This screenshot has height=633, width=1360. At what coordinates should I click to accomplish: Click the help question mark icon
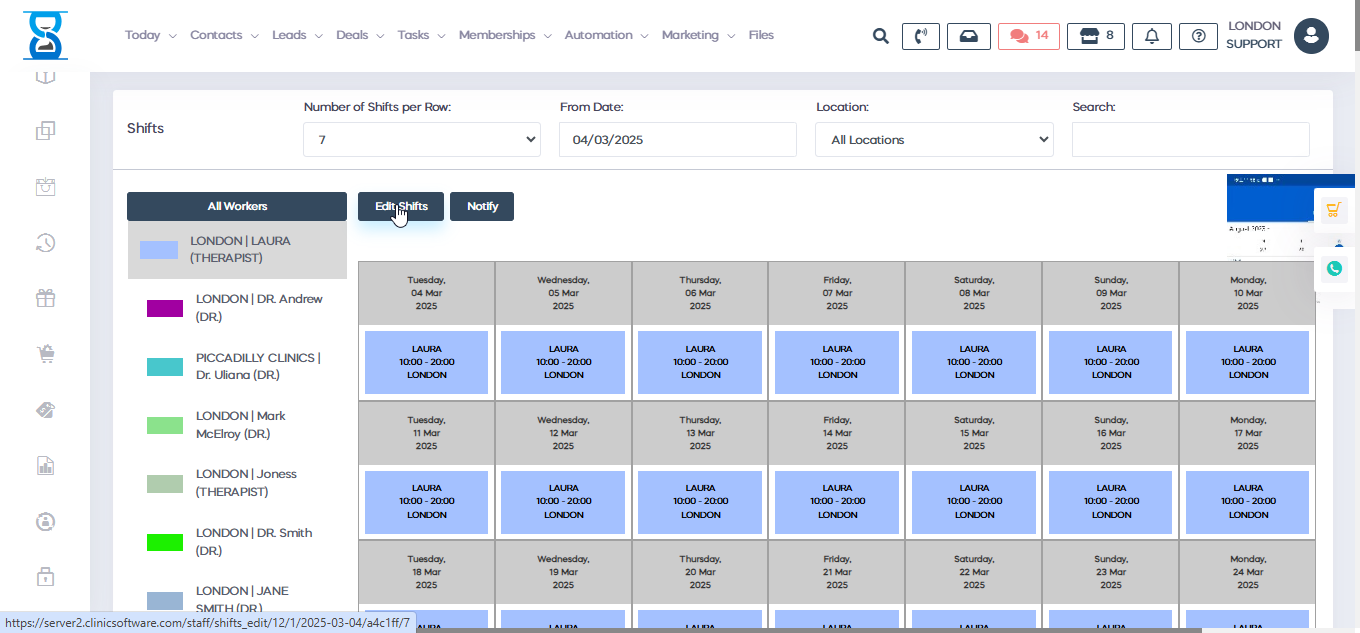(x=1198, y=36)
